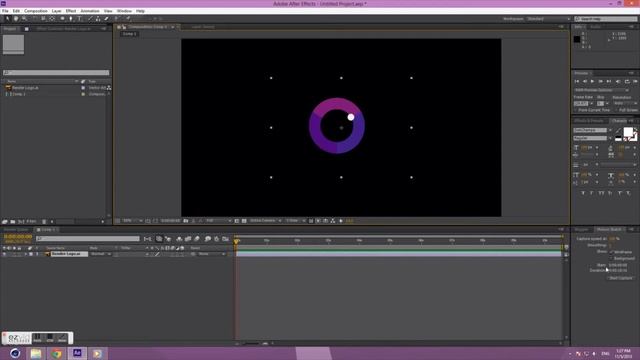
Task: Toggle Transparency Grid in viewer
Action: click(x=244, y=221)
